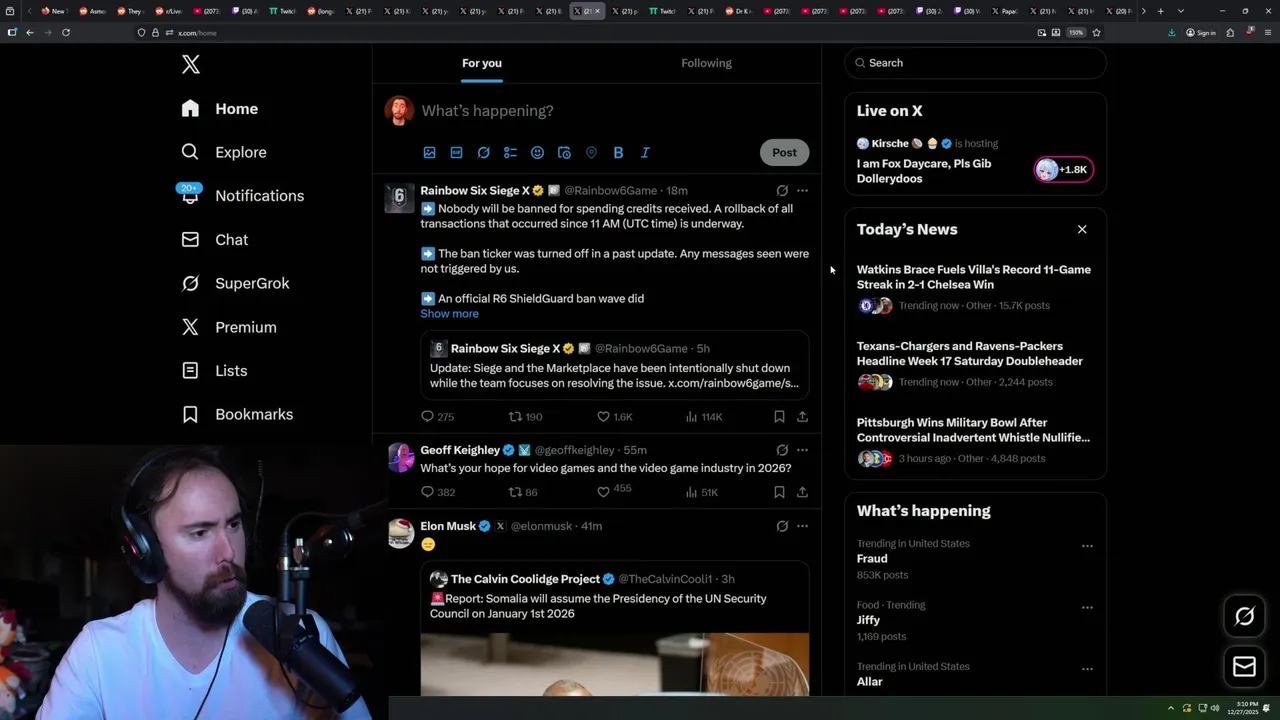This screenshot has height=720, width=1280.
Task: Go to Lists in sidebar
Action: [214, 371]
